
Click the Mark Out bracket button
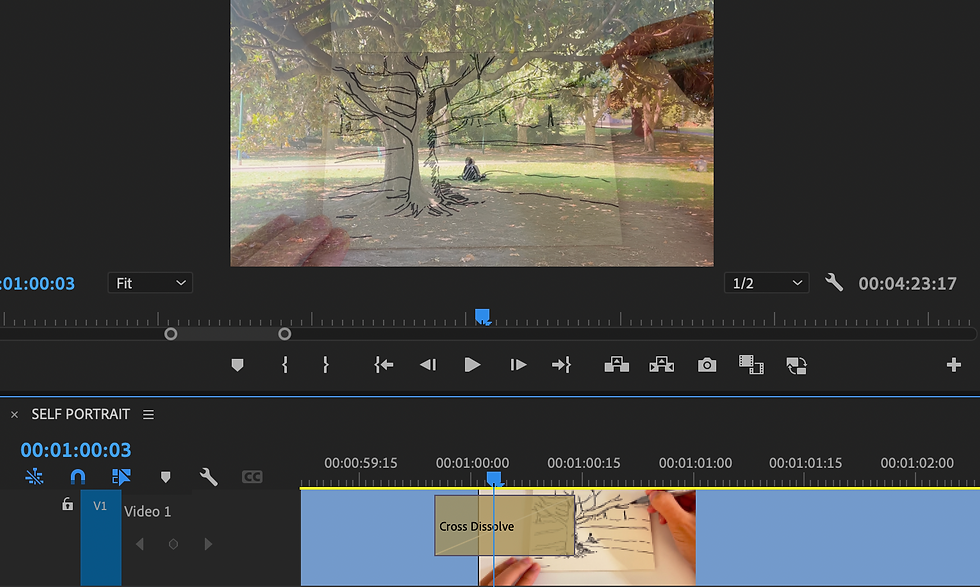pyautogui.click(x=326, y=365)
